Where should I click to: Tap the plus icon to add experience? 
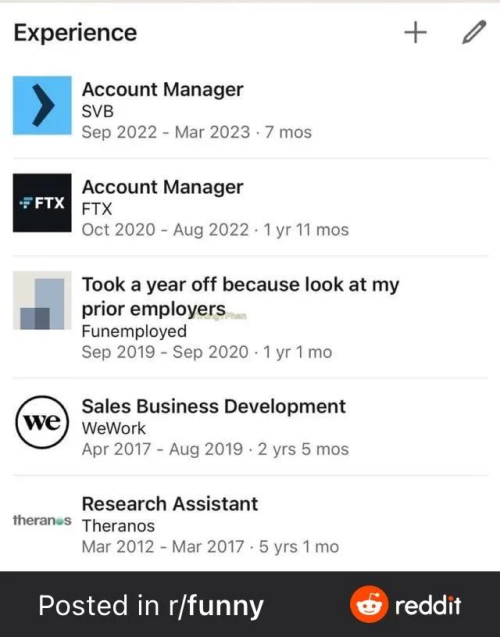415,32
